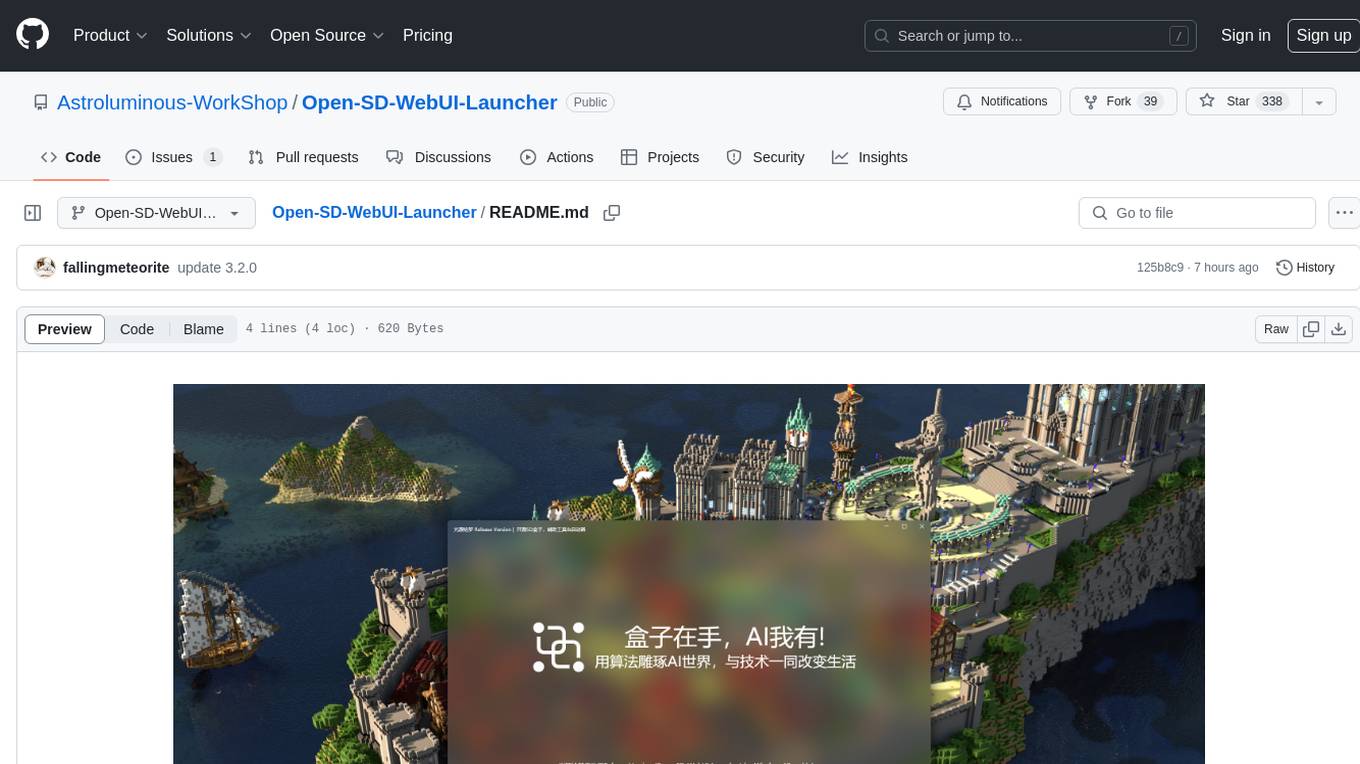
Task: Click the repository icon beside the owner name
Action: coord(41,102)
